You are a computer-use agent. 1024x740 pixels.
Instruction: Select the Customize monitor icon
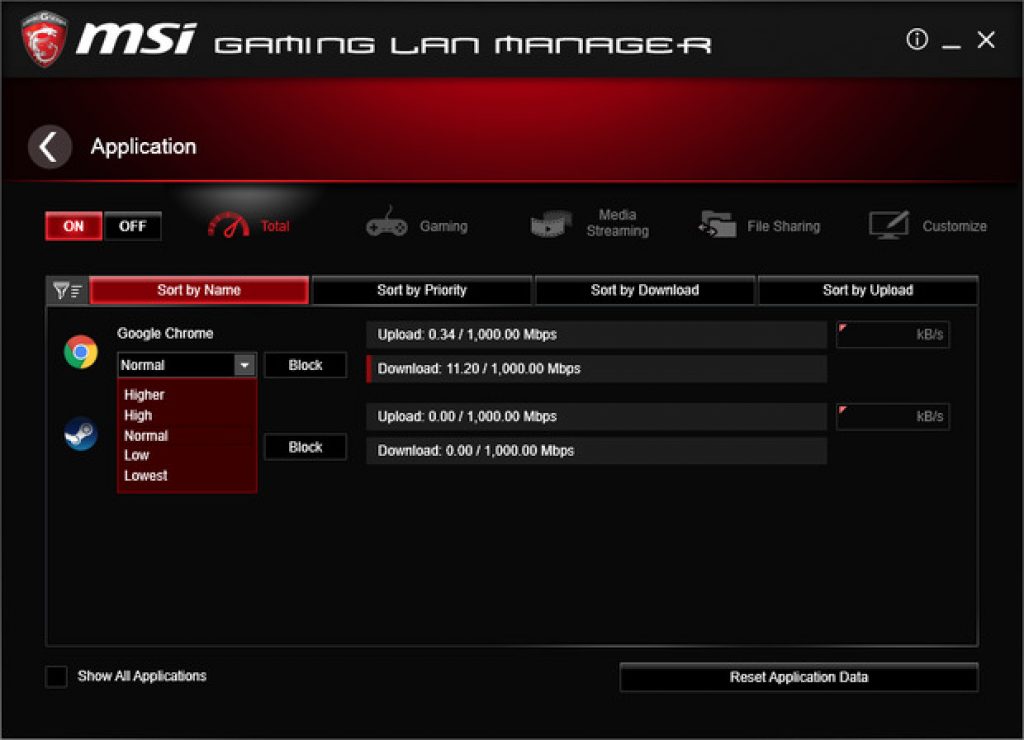tap(889, 225)
